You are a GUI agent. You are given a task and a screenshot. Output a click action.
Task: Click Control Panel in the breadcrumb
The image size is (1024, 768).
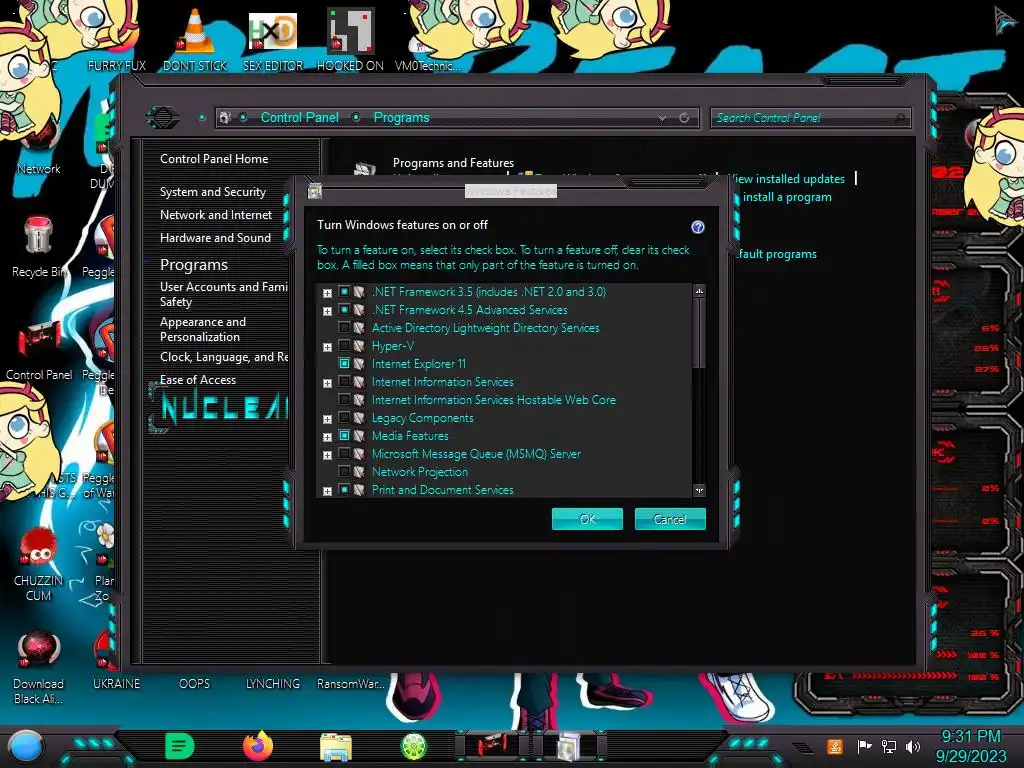(300, 118)
